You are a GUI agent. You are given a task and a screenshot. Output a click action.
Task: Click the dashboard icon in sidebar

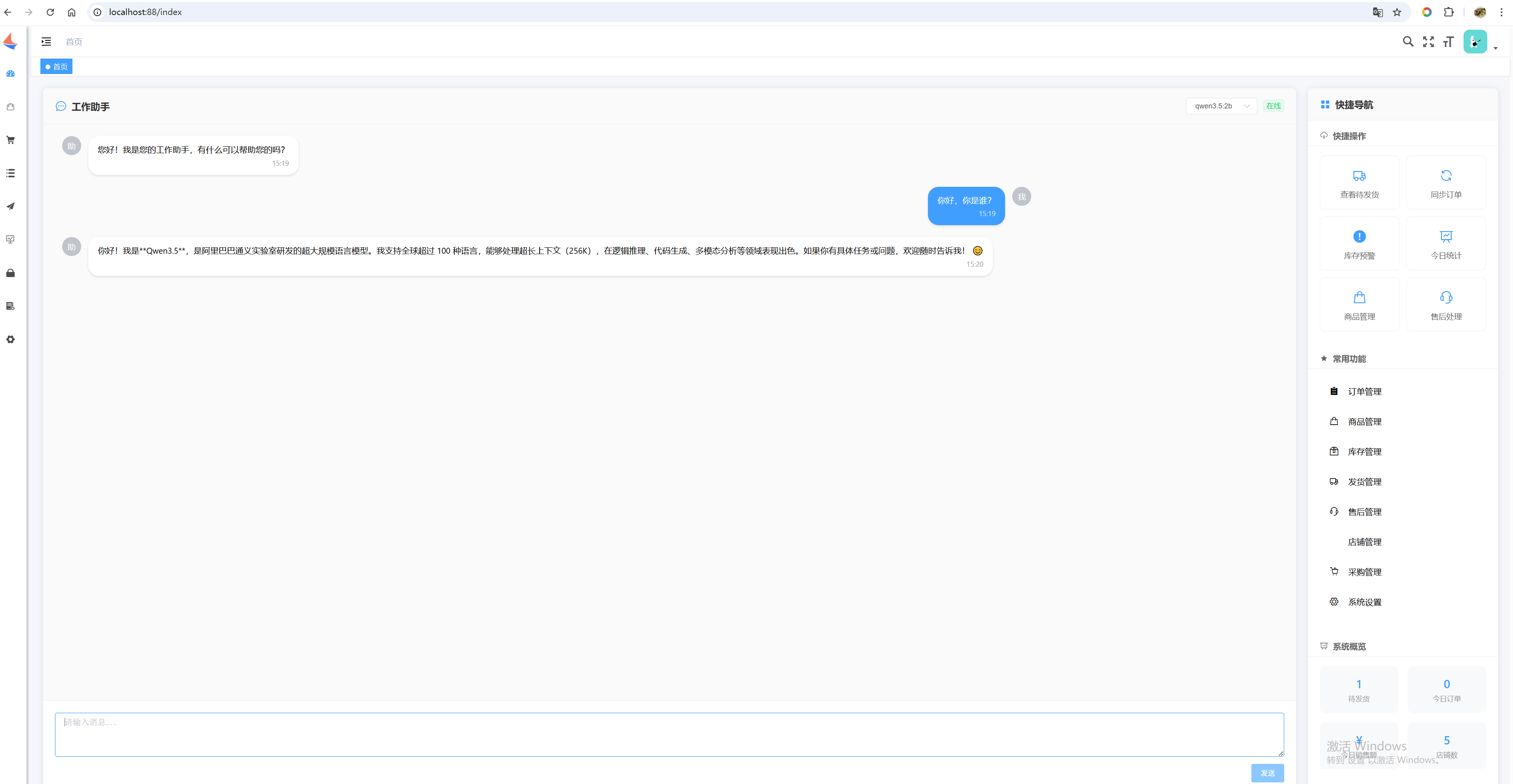click(x=11, y=74)
